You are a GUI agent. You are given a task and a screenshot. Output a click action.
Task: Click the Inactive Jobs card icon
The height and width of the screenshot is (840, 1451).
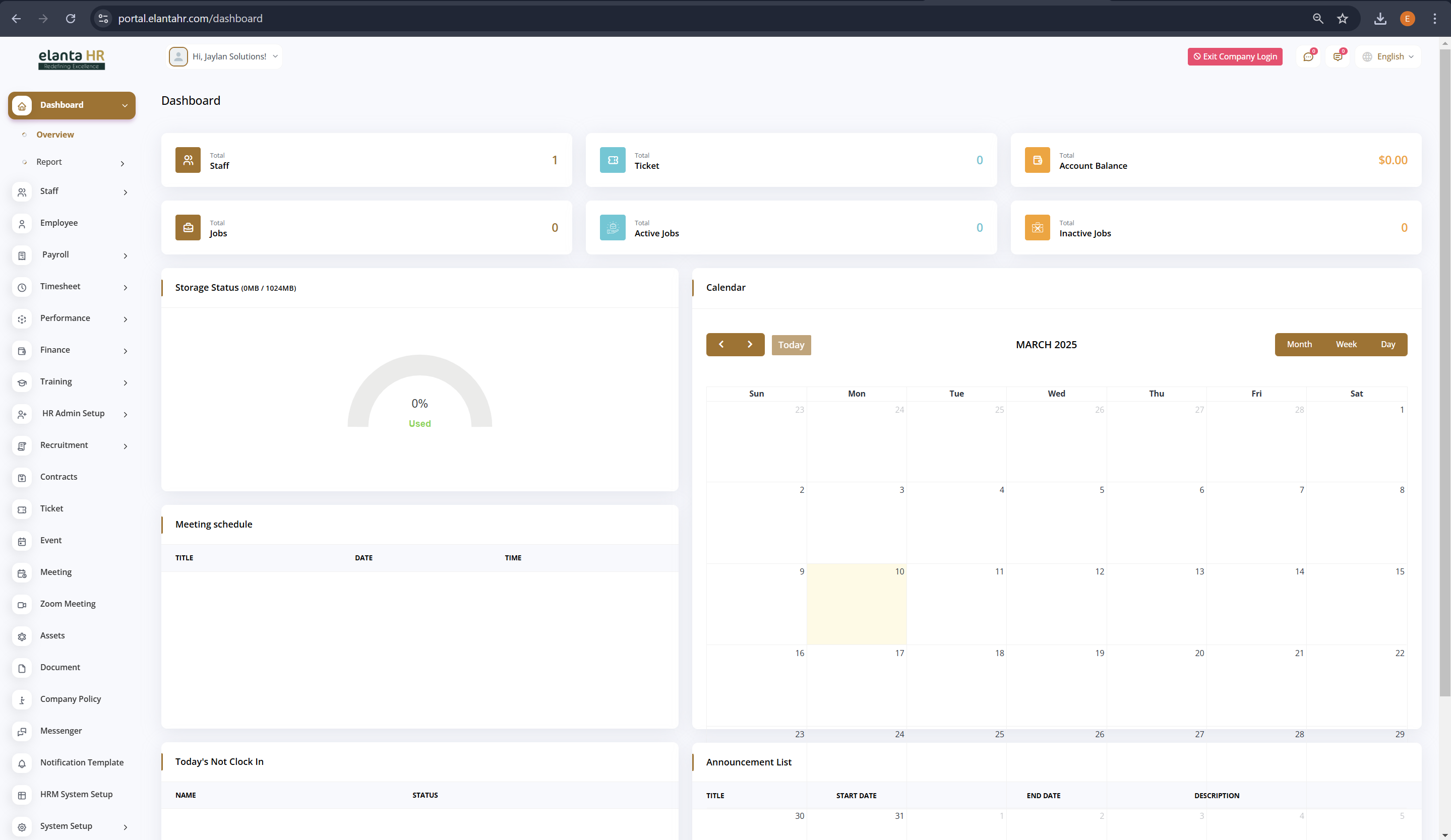coord(1037,227)
